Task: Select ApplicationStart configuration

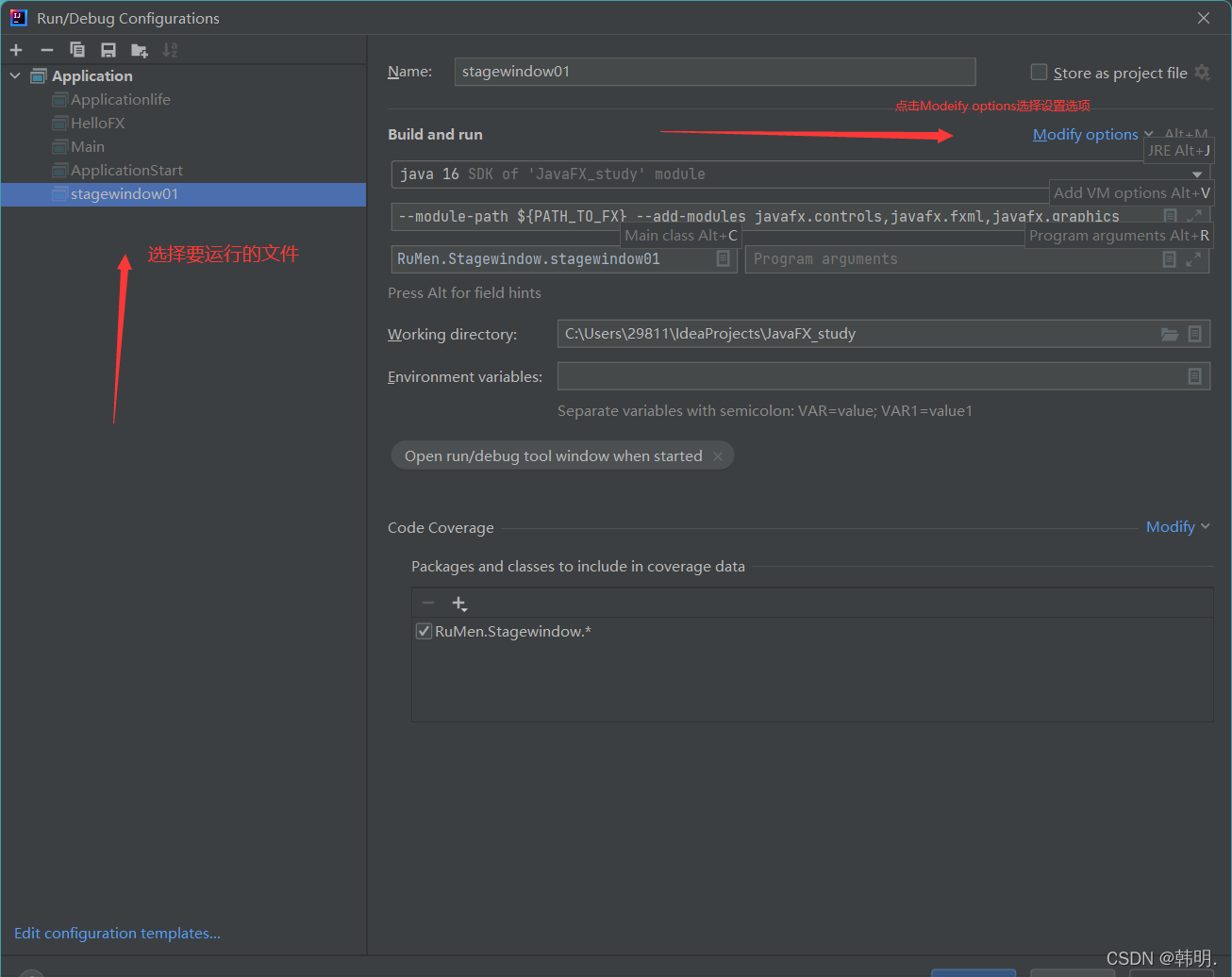Action: click(x=126, y=170)
